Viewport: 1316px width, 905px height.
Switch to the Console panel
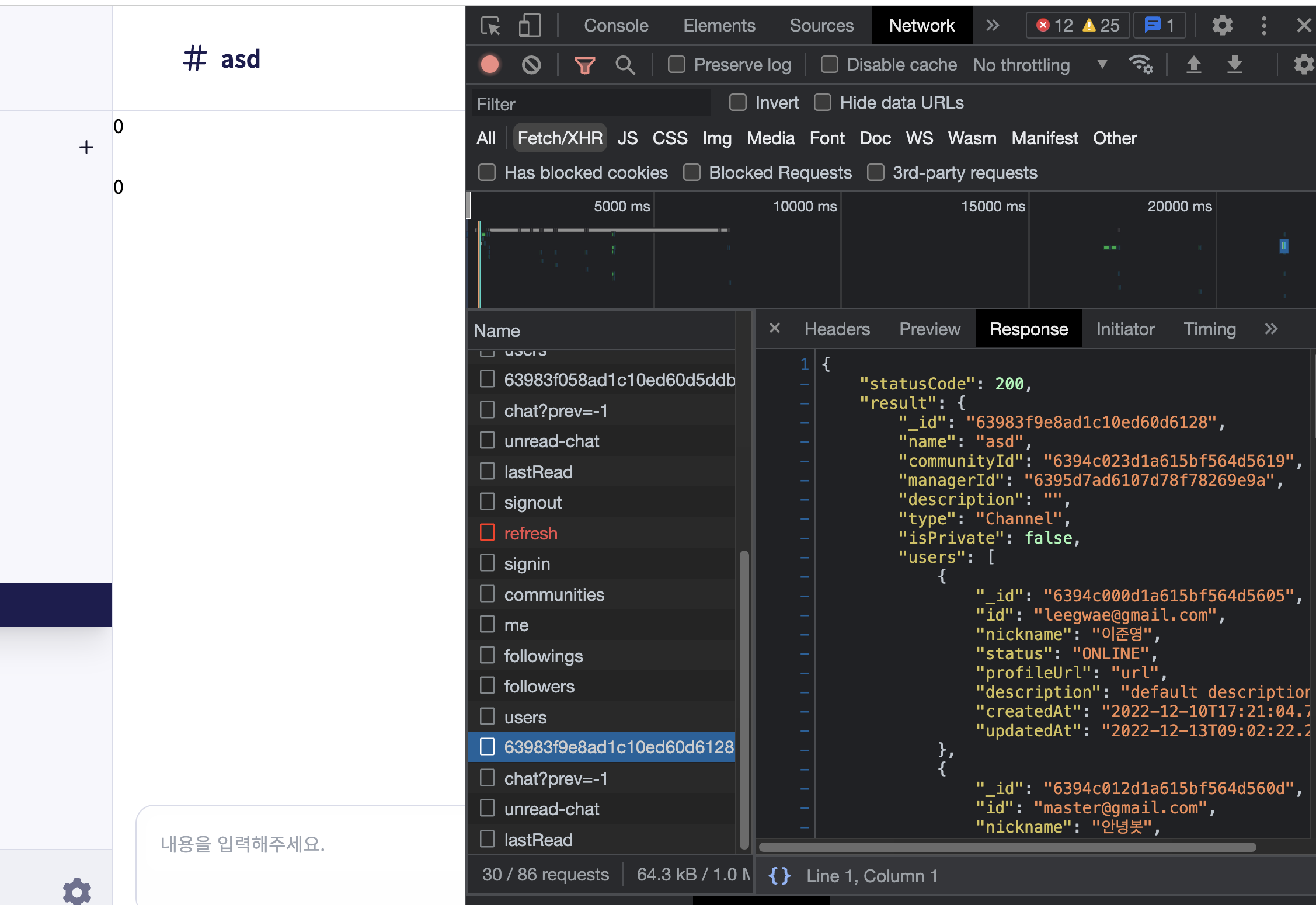click(x=616, y=26)
